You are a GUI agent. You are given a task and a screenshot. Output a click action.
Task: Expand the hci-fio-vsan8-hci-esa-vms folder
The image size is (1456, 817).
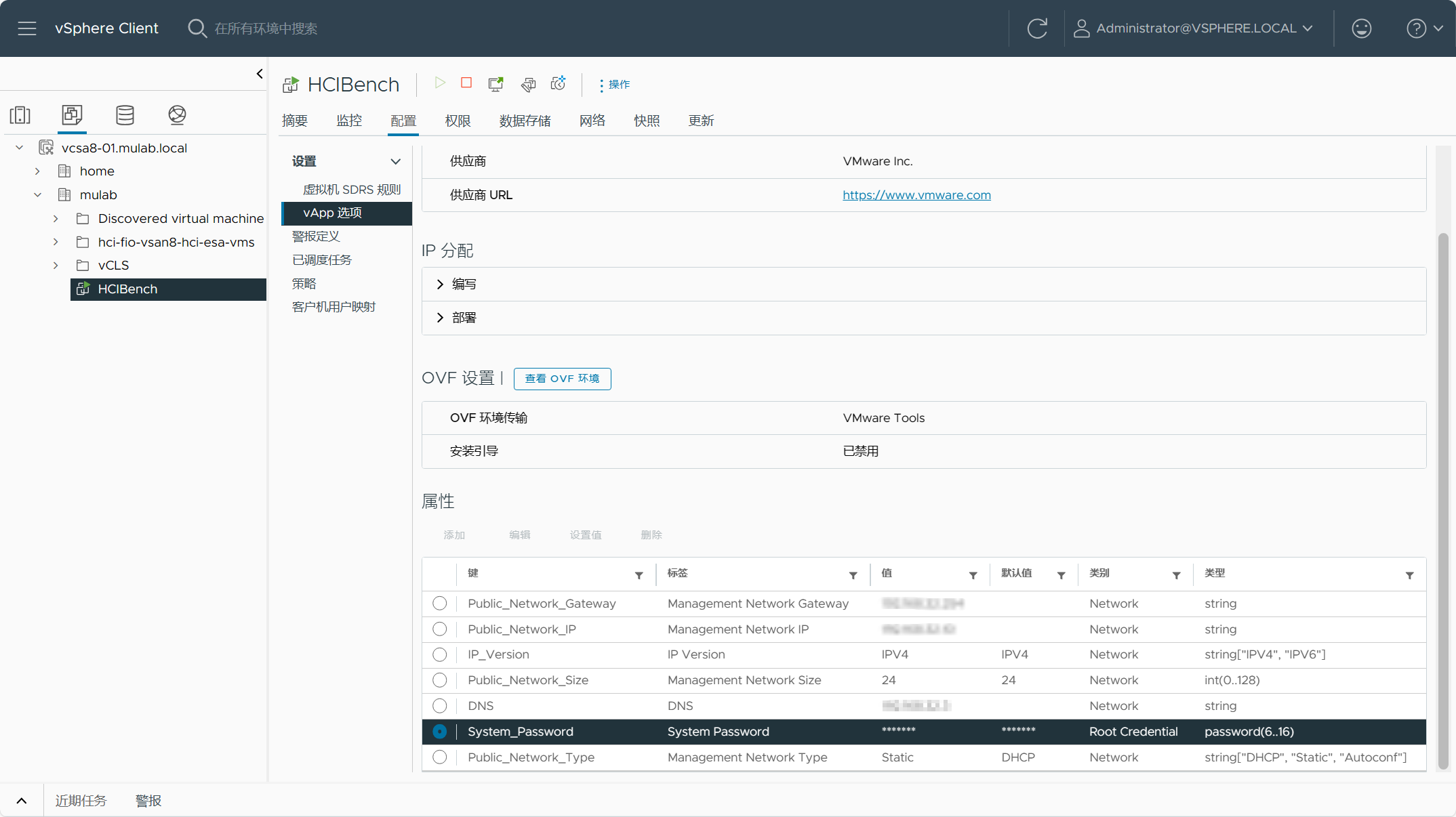pos(56,242)
